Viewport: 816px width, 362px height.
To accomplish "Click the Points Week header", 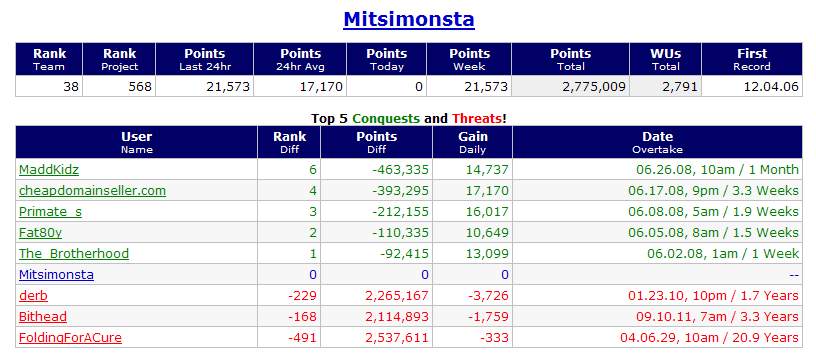I will click(469, 59).
